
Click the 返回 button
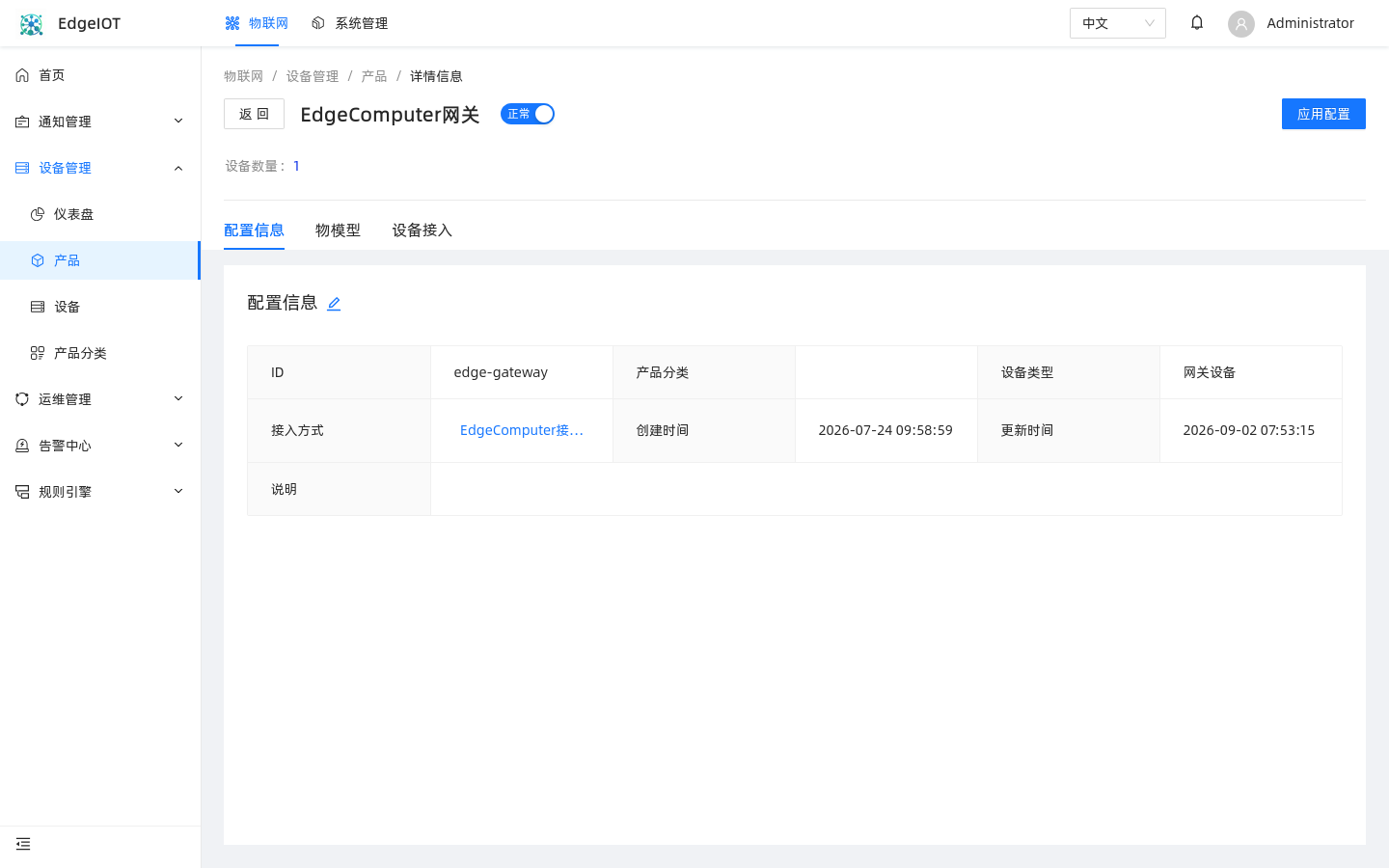[x=254, y=114]
